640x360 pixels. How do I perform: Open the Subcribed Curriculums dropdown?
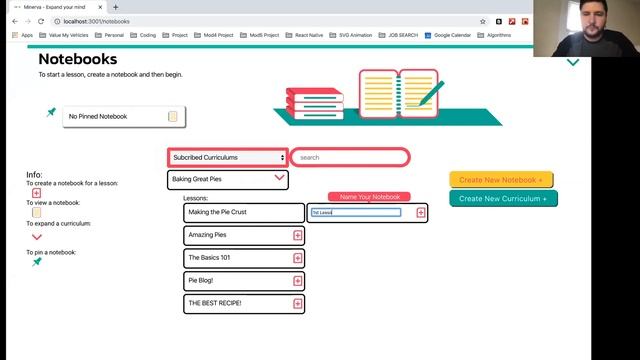pos(228,158)
